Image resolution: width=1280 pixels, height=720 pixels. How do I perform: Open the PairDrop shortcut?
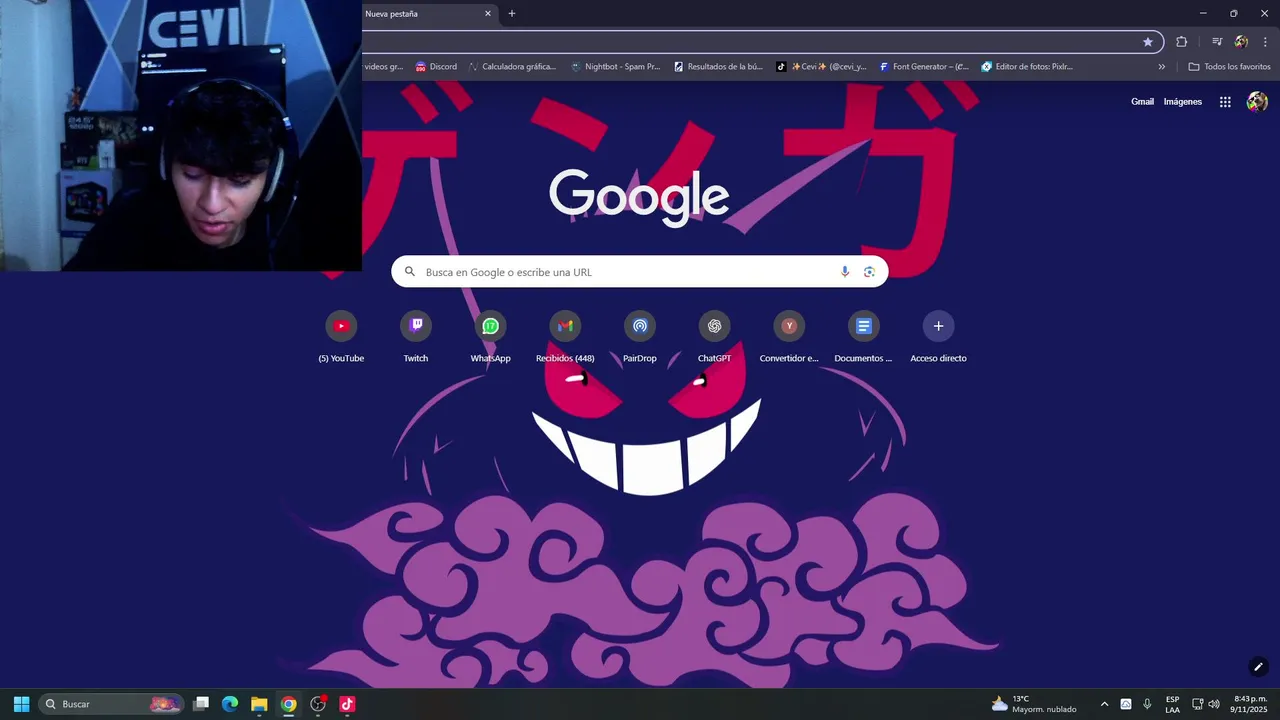click(x=640, y=326)
